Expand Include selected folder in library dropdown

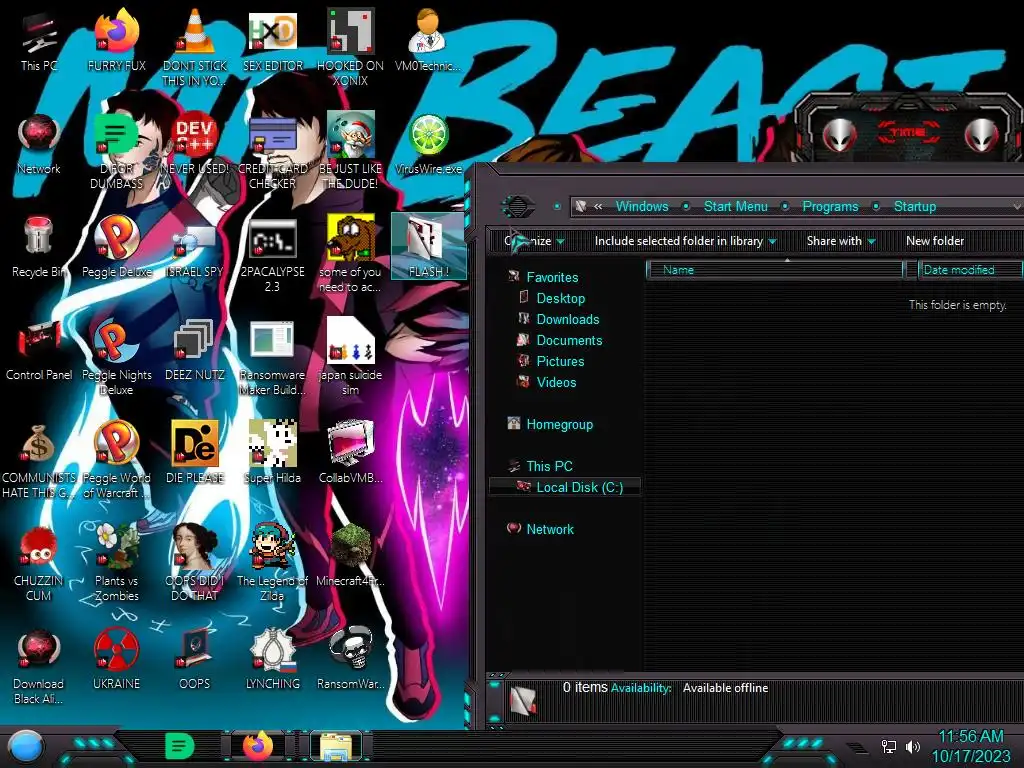coord(685,241)
